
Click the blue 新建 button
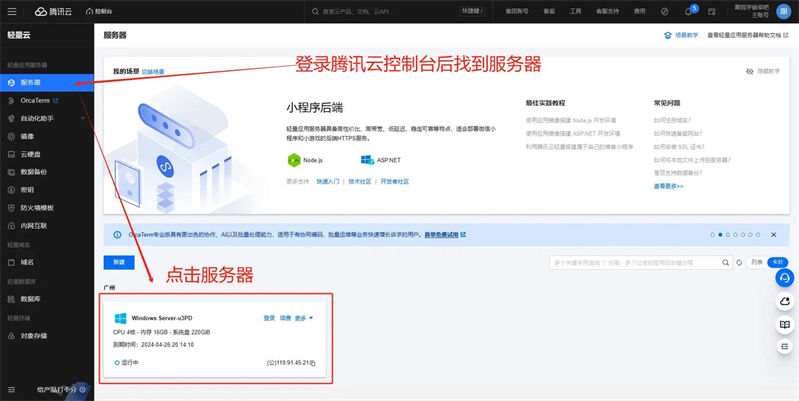[119, 262]
